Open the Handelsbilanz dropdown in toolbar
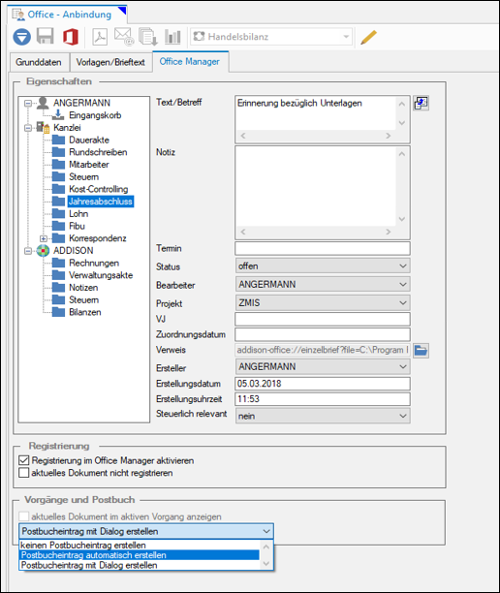Image resolution: width=500 pixels, height=593 pixels. 346,37
